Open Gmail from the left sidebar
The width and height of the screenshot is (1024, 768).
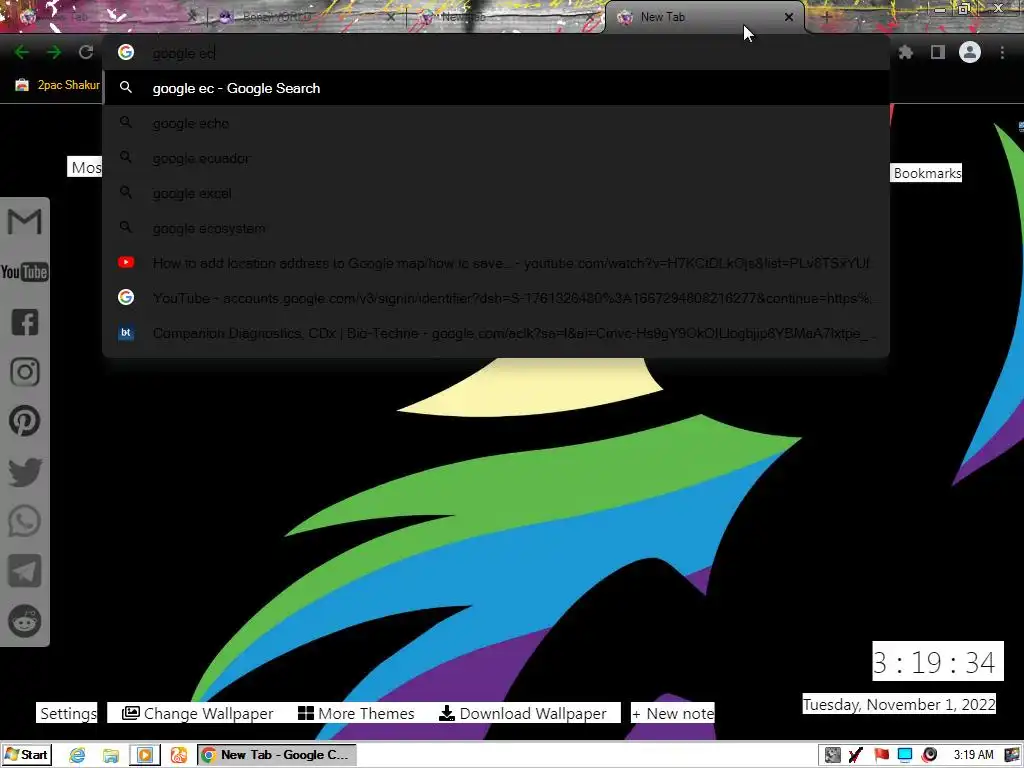tap(24, 222)
